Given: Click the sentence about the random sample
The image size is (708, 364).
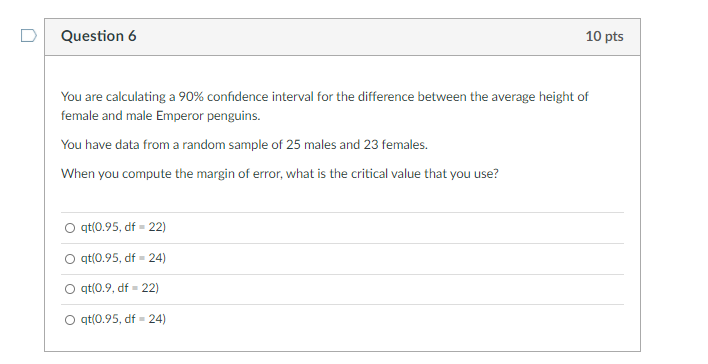Looking at the screenshot, I should pos(244,145).
